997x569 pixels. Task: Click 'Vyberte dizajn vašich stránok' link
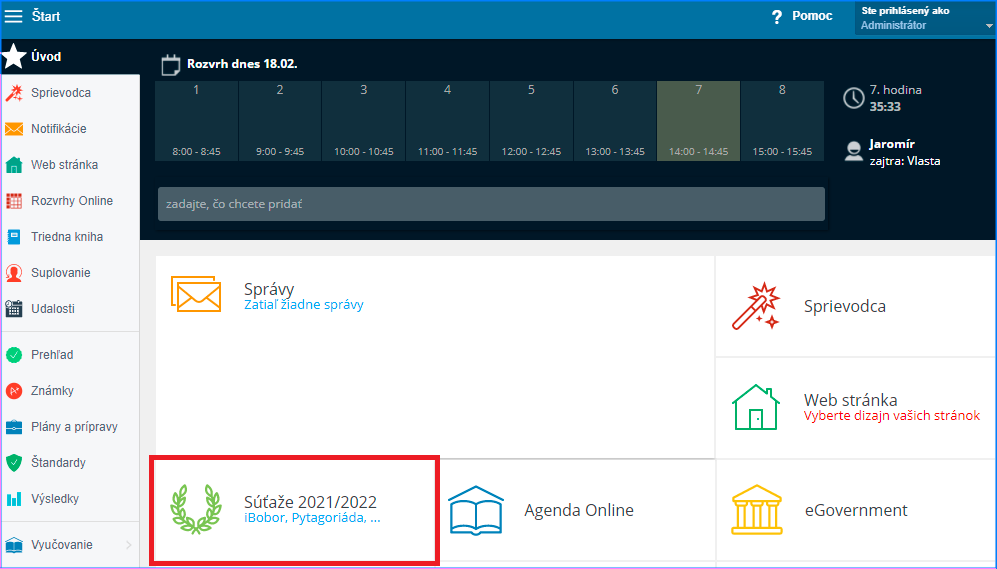tap(891, 416)
